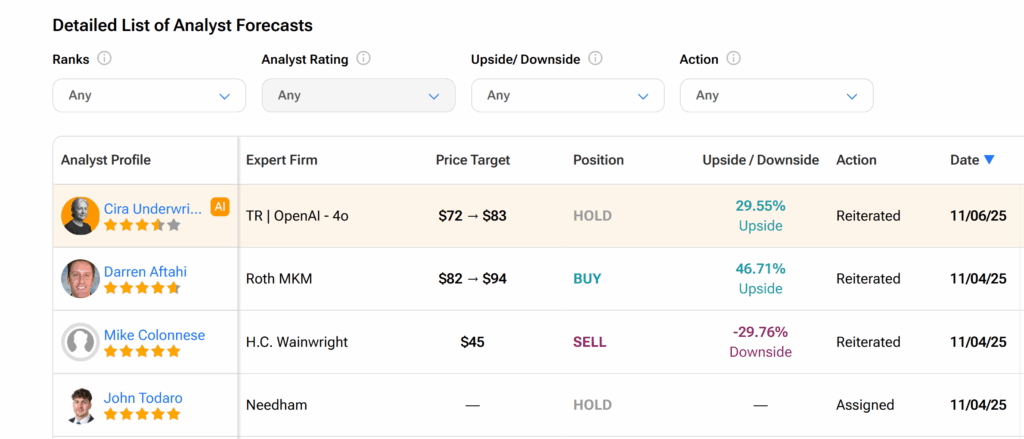Click John Todaro's profile photo
This screenshot has height=439, width=1024.
pos(80,405)
